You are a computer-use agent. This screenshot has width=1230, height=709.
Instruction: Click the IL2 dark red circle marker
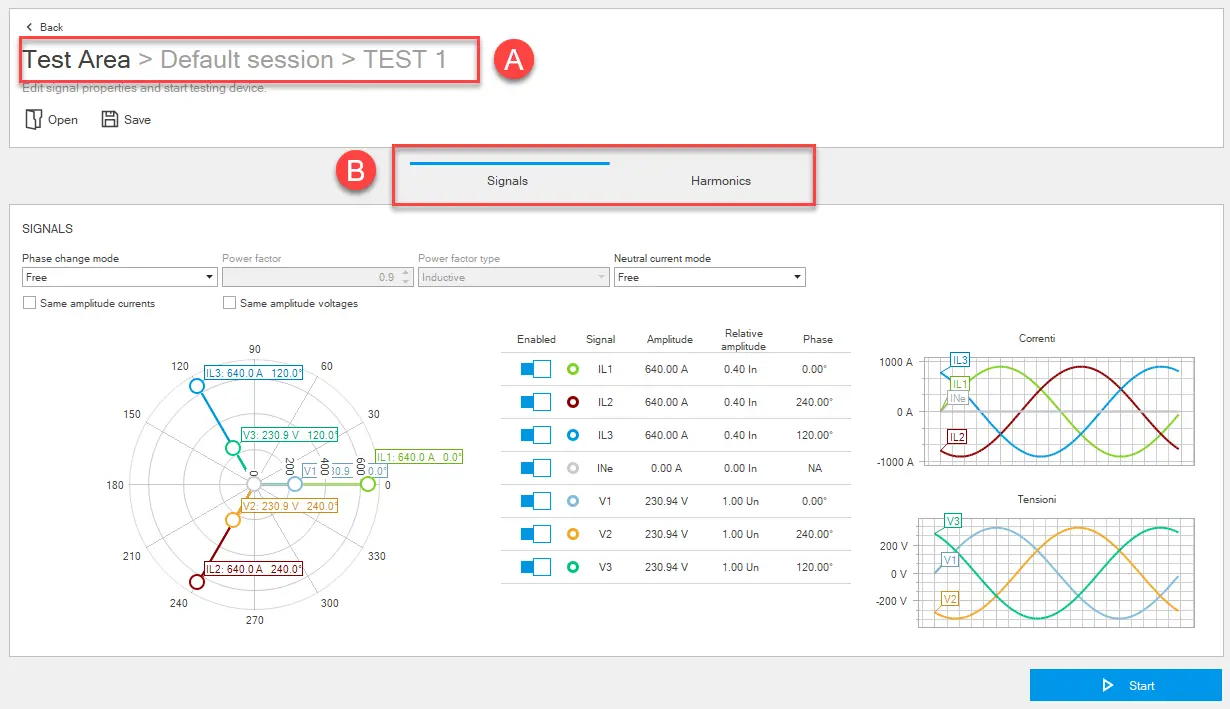click(573, 402)
